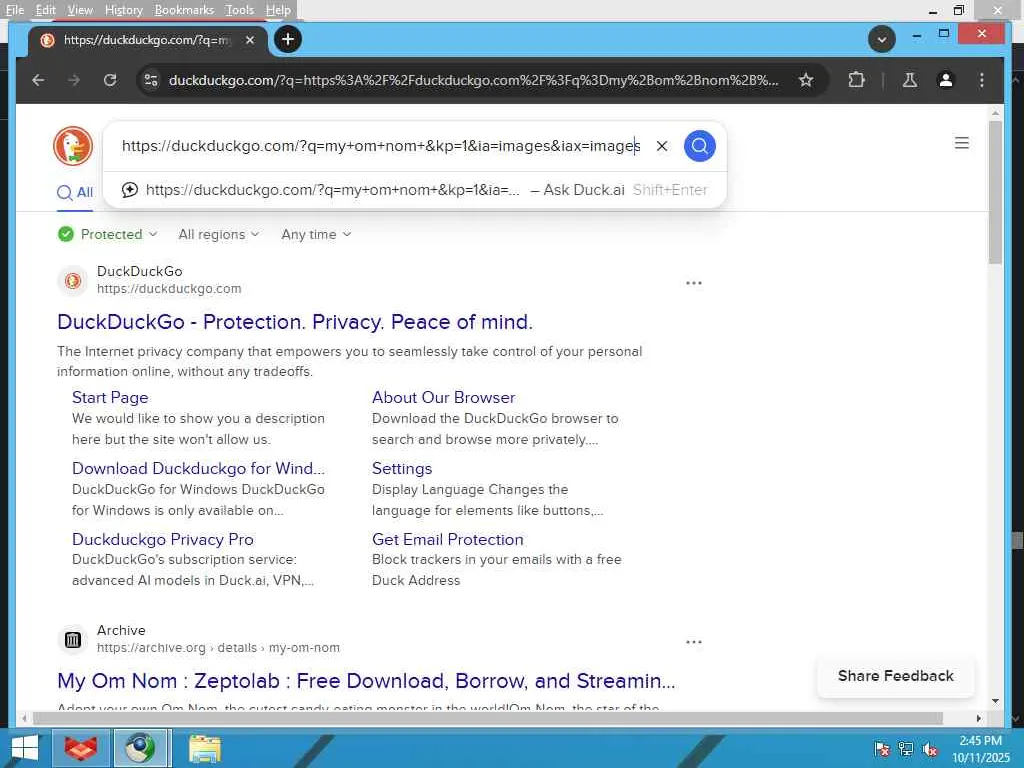
Task: Click the Ask Duck.ai chat icon suggestion
Action: [130, 190]
